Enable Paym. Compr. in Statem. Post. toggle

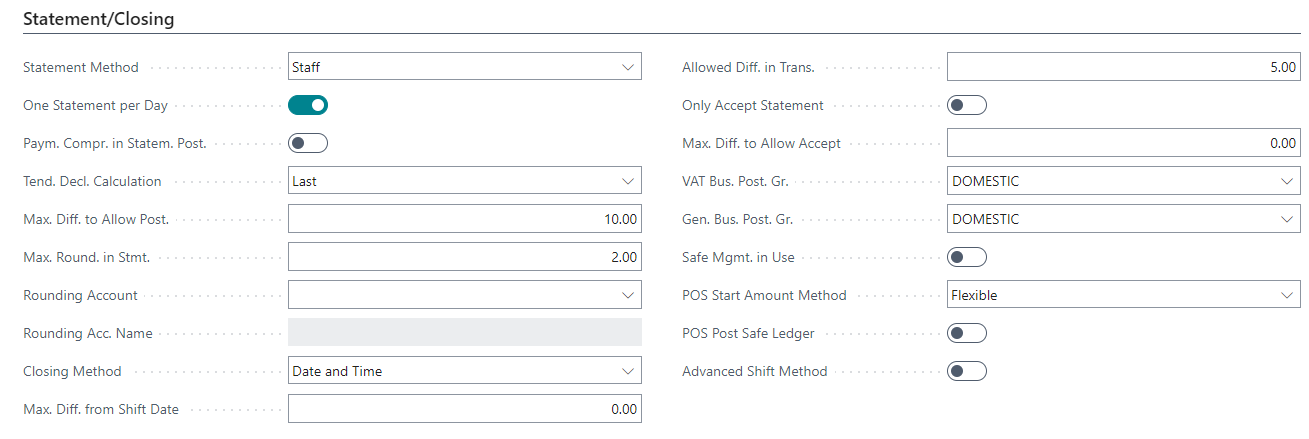(308, 143)
